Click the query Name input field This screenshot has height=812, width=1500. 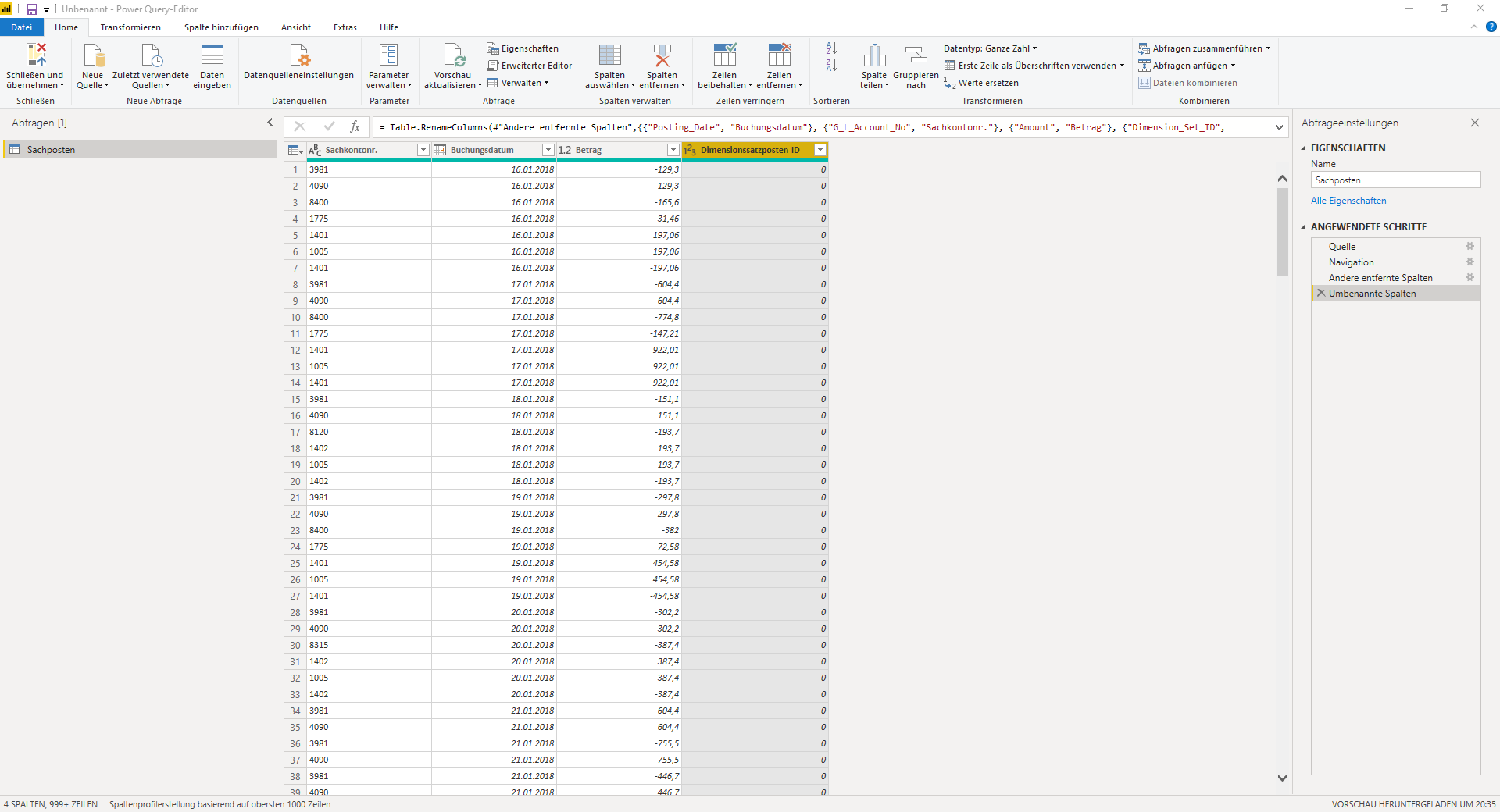coord(1395,180)
